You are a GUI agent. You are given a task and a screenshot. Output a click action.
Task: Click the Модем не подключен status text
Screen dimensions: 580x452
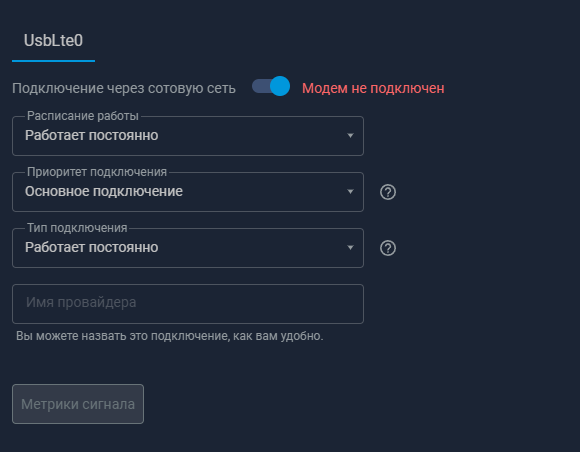coord(373,88)
